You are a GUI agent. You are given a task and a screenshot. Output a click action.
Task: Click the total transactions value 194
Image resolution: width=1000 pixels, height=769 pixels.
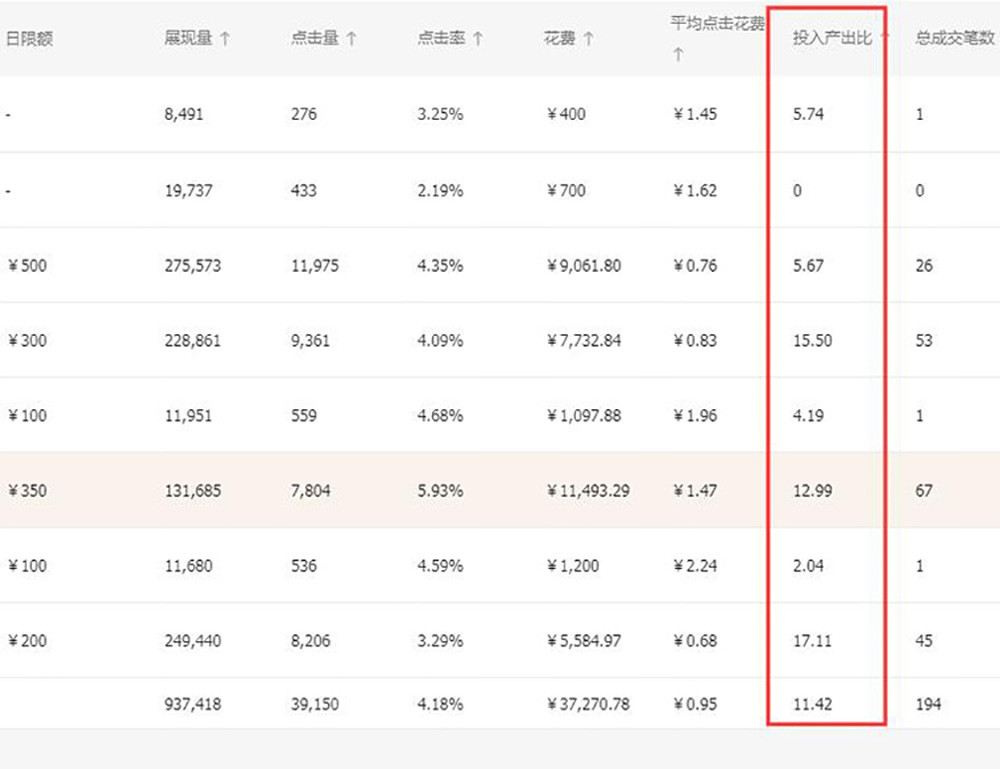pos(928,704)
